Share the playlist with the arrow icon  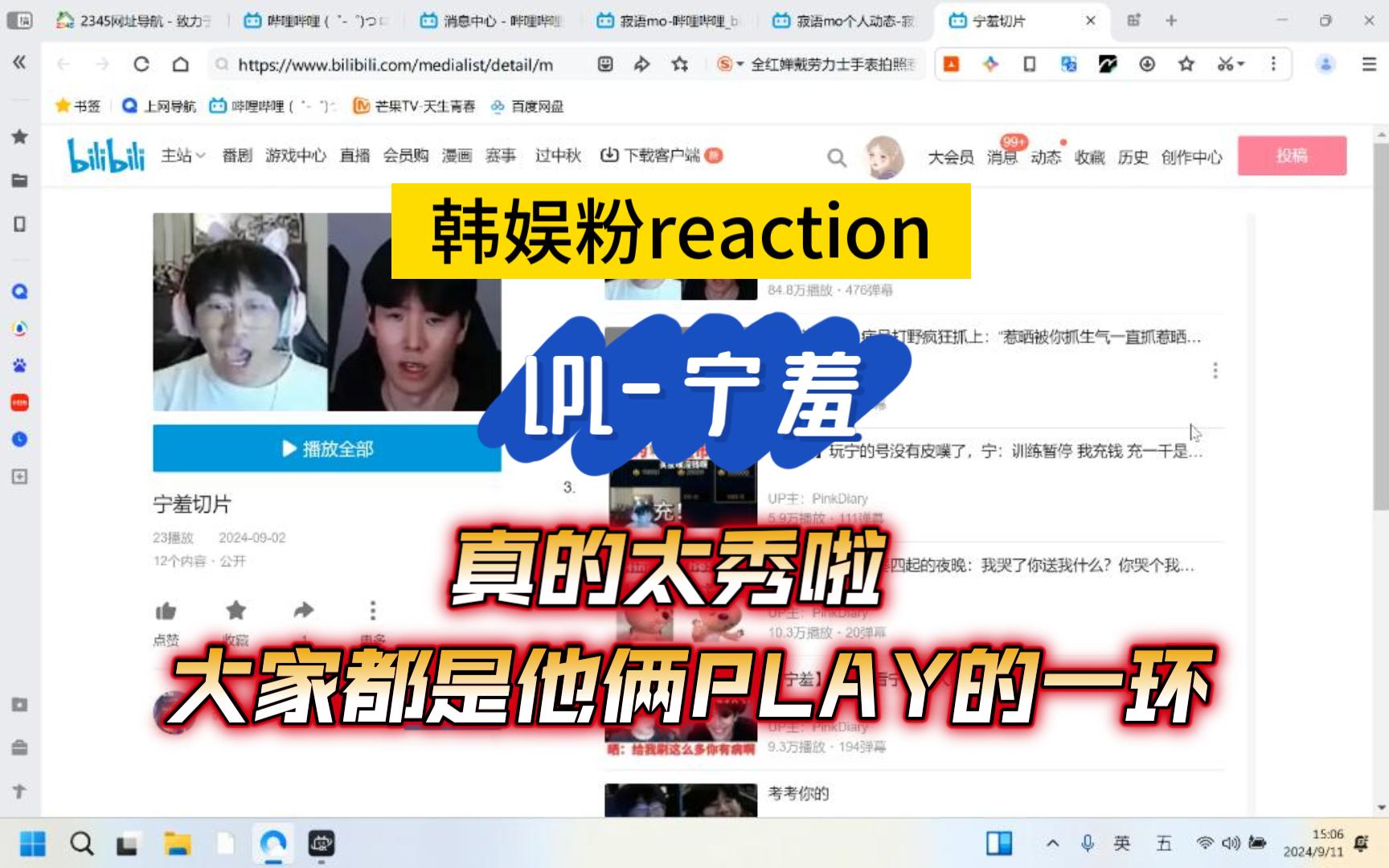tap(303, 611)
